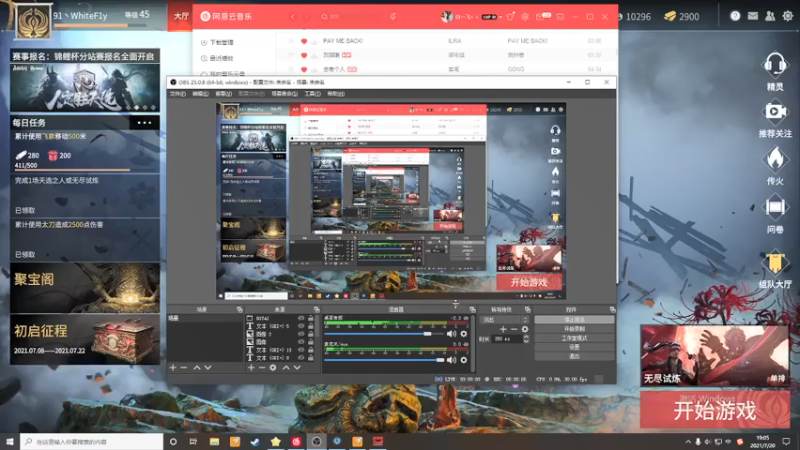
Task: Pop out the 控件 controls dock
Action: [x=612, y=310]
